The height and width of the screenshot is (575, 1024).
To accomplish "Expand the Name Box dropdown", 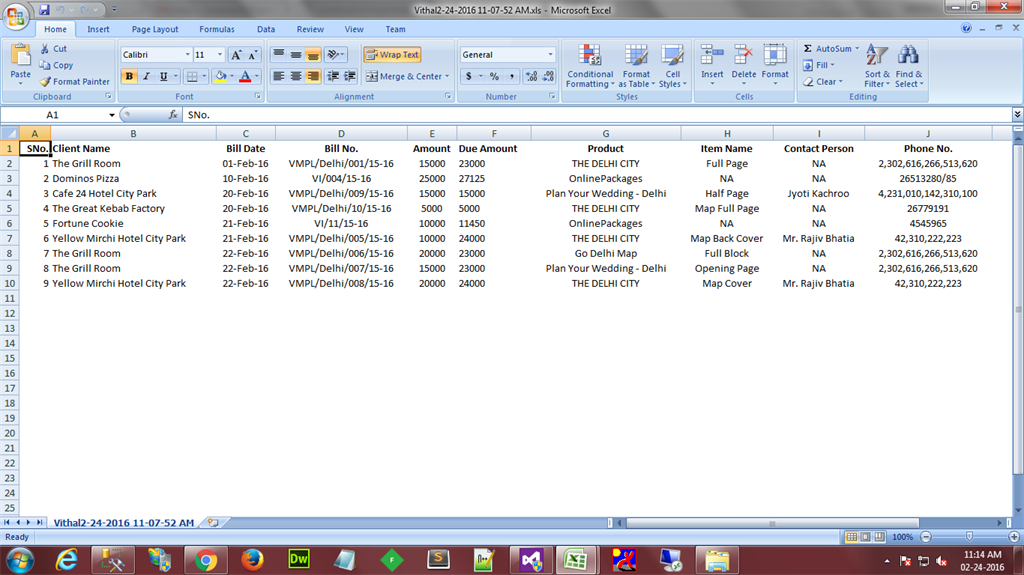I will tap(112, 115).
